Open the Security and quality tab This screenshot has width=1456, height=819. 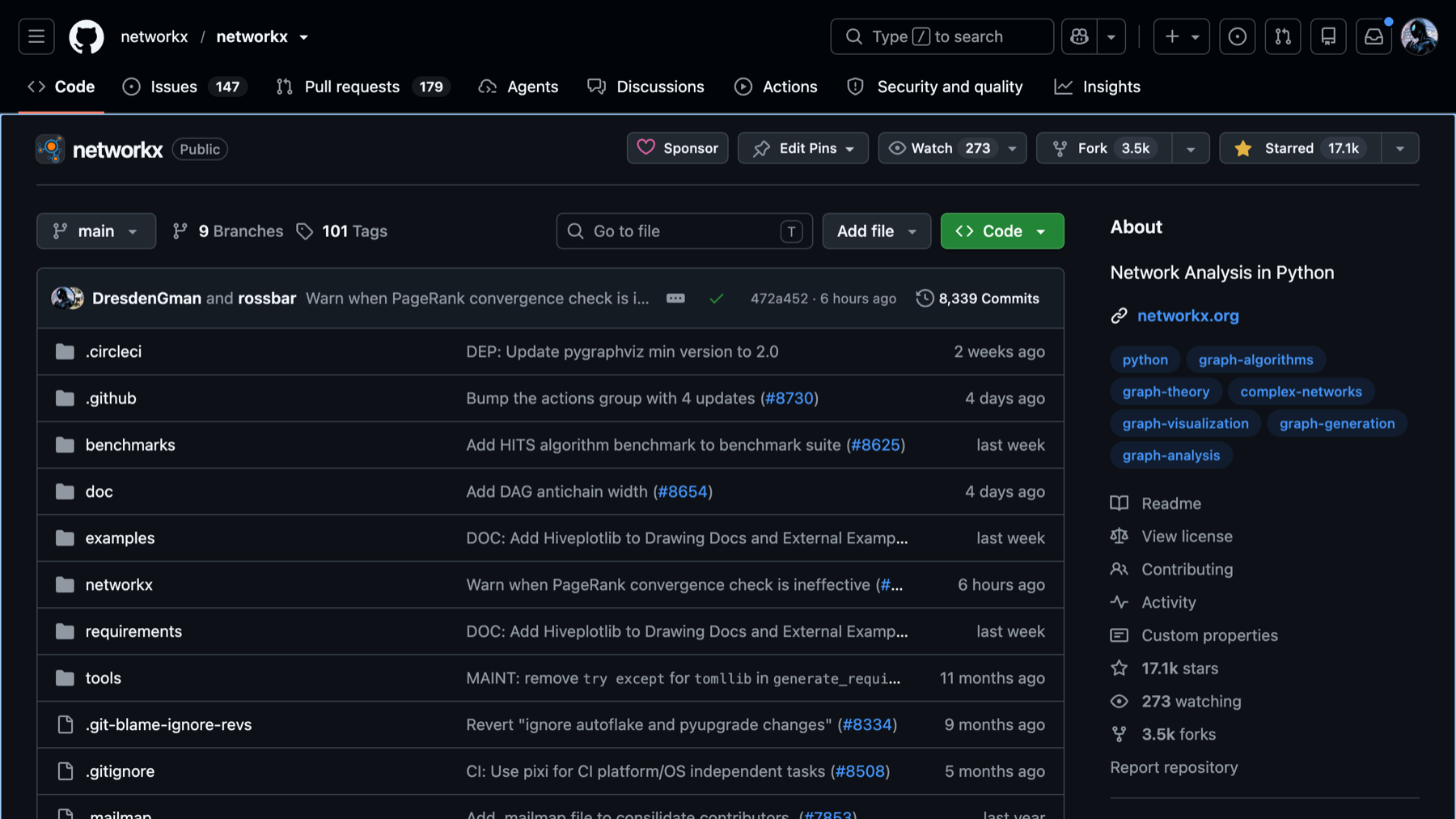(x=935, y=87)
